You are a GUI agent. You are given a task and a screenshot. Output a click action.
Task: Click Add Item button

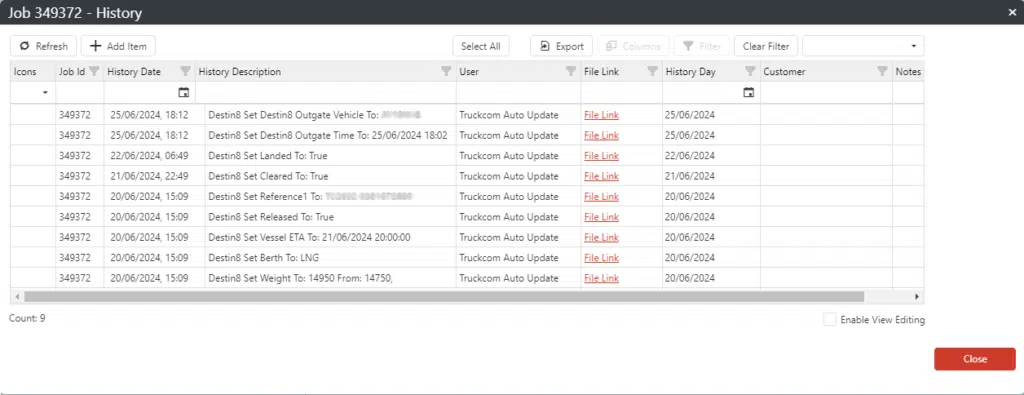[x=118, y=46]
